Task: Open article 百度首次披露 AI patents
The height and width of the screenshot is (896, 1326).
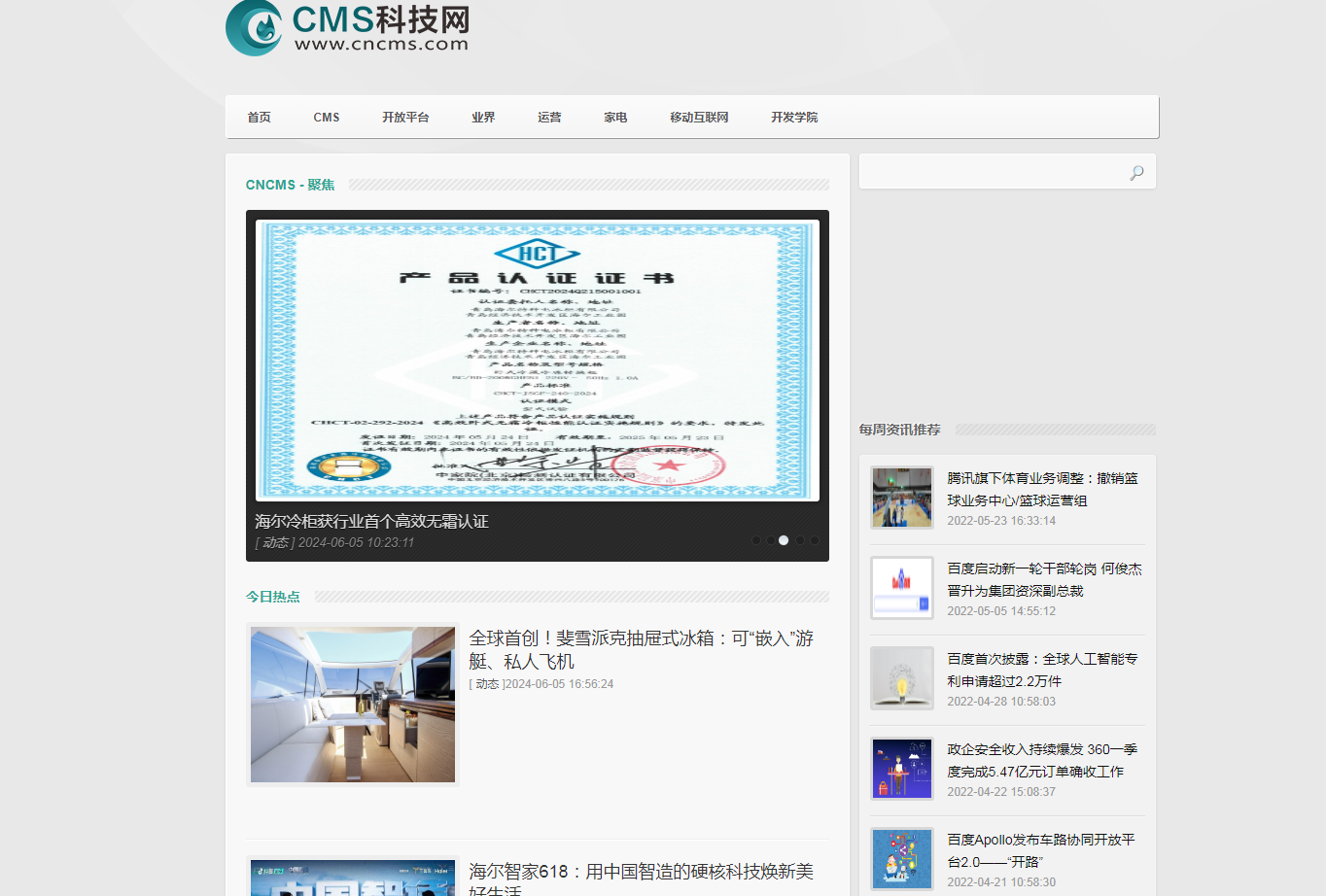Action: tap(1042, 670)
